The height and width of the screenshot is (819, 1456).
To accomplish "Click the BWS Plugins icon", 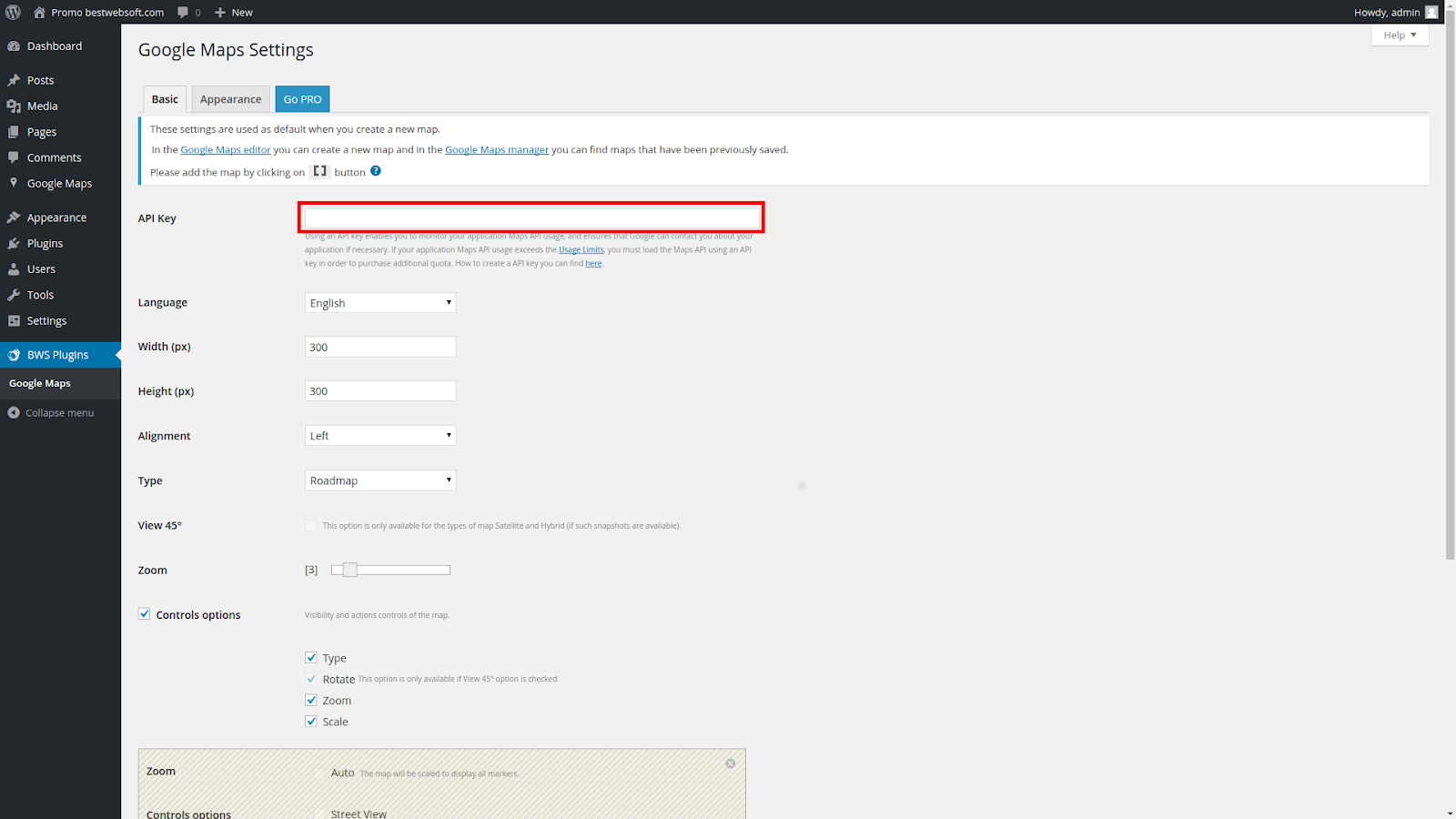I will click(14, 355).
